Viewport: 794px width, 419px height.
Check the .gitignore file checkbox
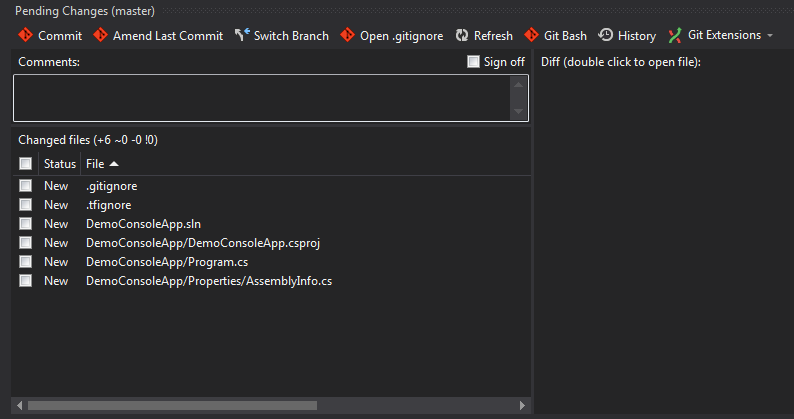tap(25, 186)
